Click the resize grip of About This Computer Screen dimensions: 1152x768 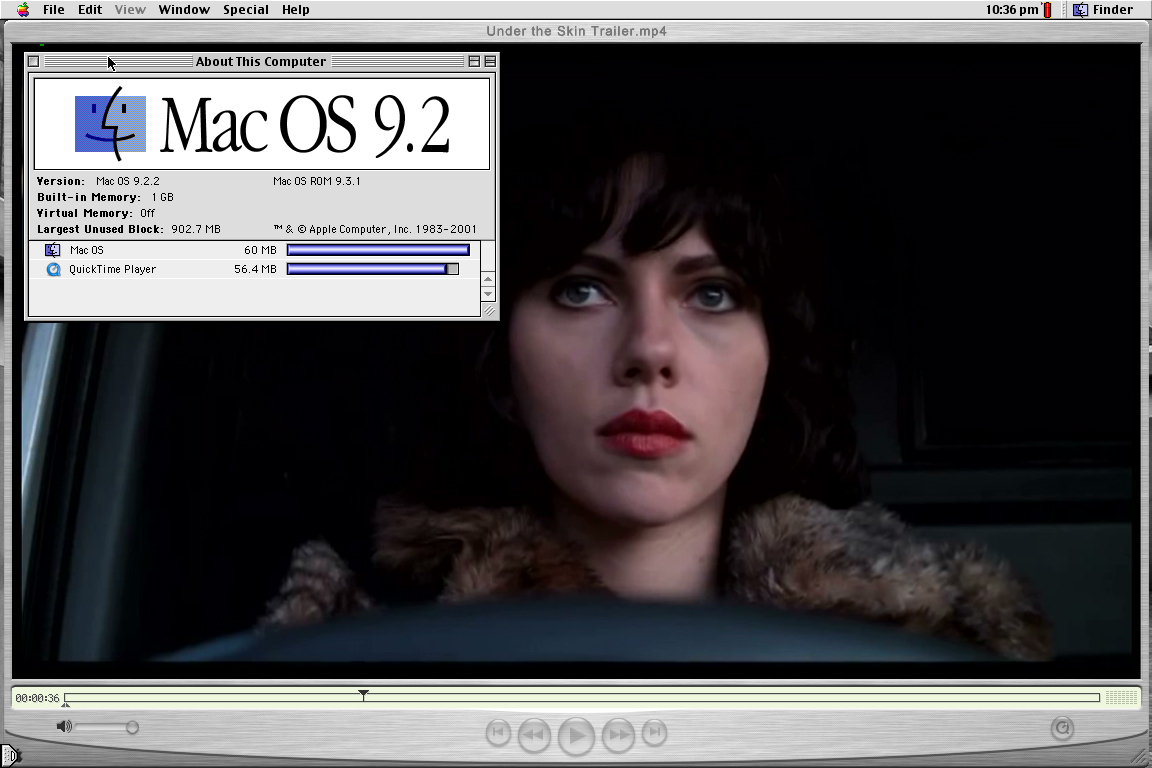tap(489, 311)
